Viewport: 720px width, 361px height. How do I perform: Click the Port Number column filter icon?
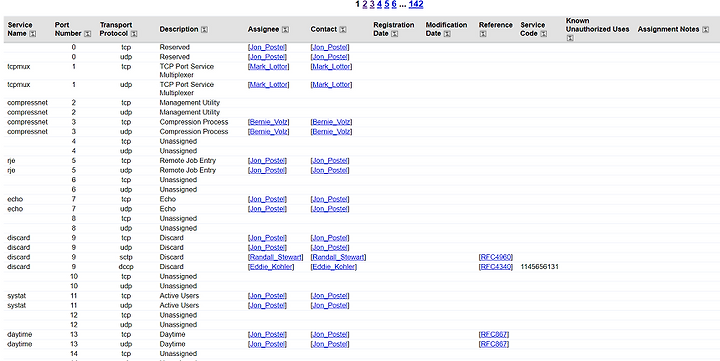point(88,34)
